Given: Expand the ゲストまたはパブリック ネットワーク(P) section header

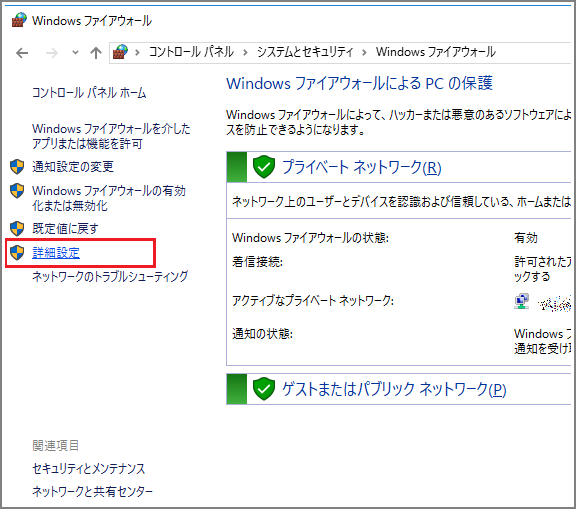Looking at the screenshot, I should click(x=399, y=389).
